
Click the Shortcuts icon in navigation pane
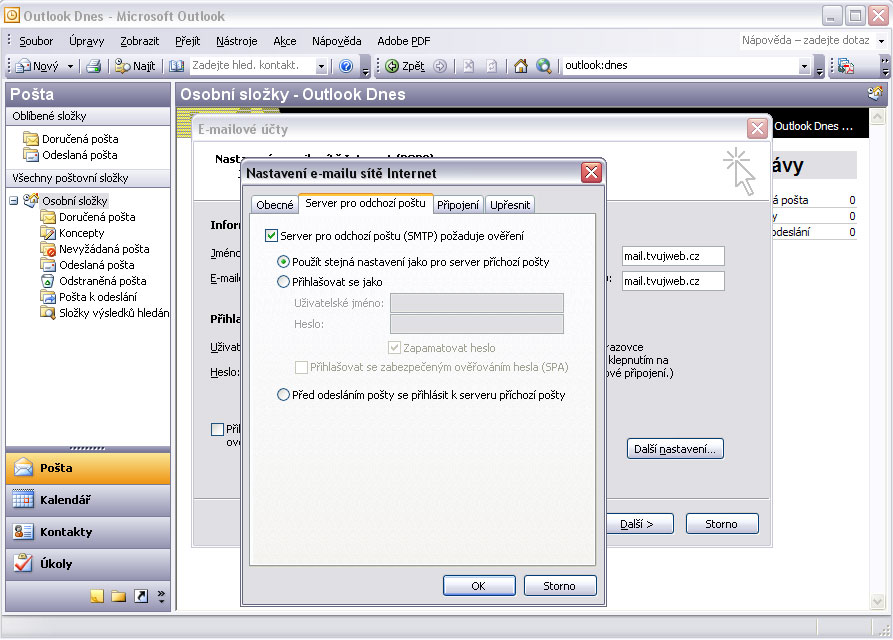[141, 597]
